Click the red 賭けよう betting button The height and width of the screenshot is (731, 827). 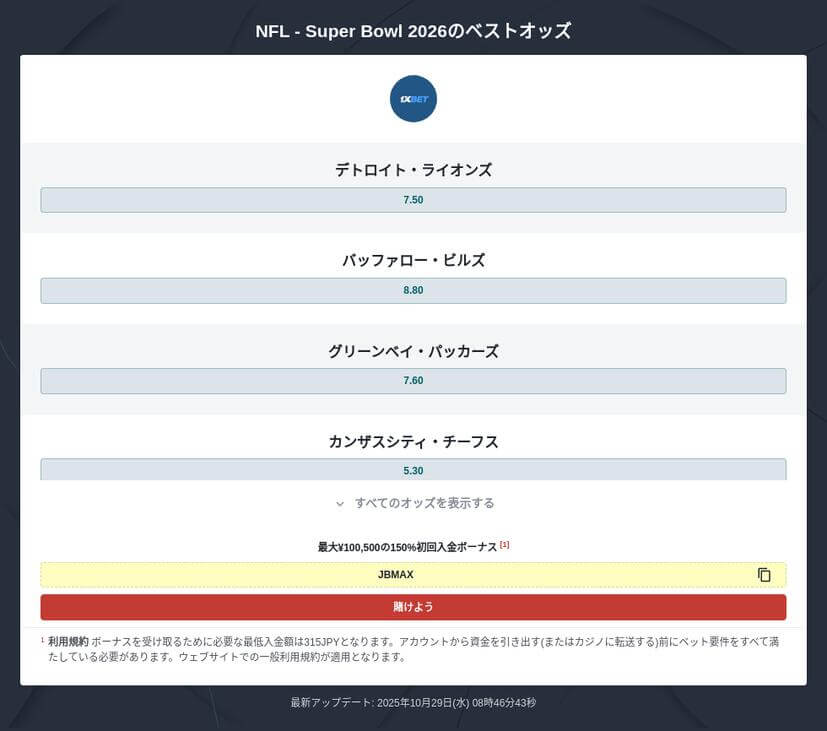pos(413,606)
